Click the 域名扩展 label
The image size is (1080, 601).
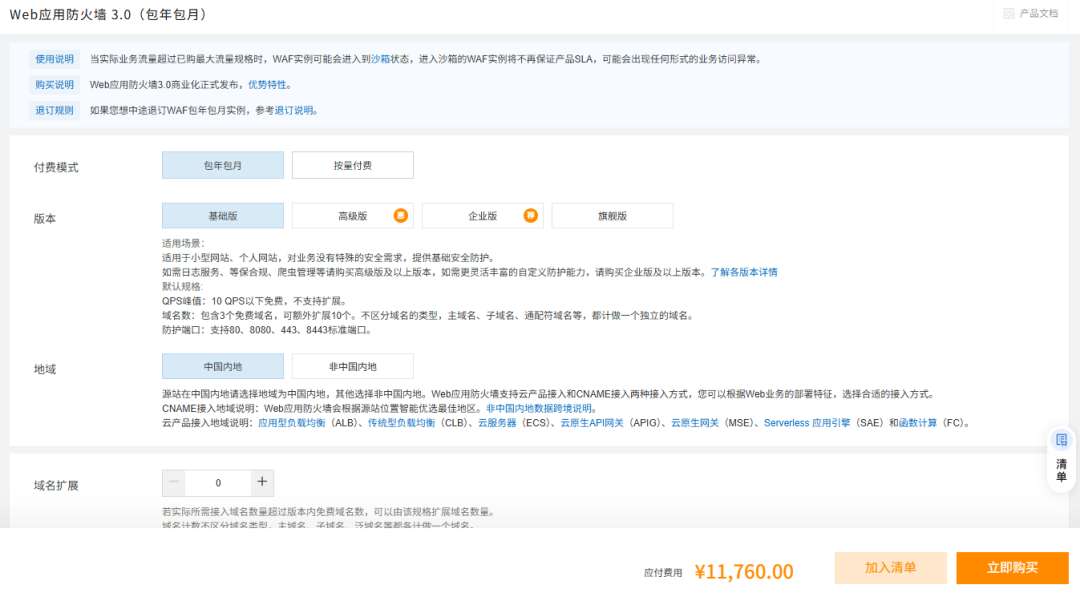(56, 485)
